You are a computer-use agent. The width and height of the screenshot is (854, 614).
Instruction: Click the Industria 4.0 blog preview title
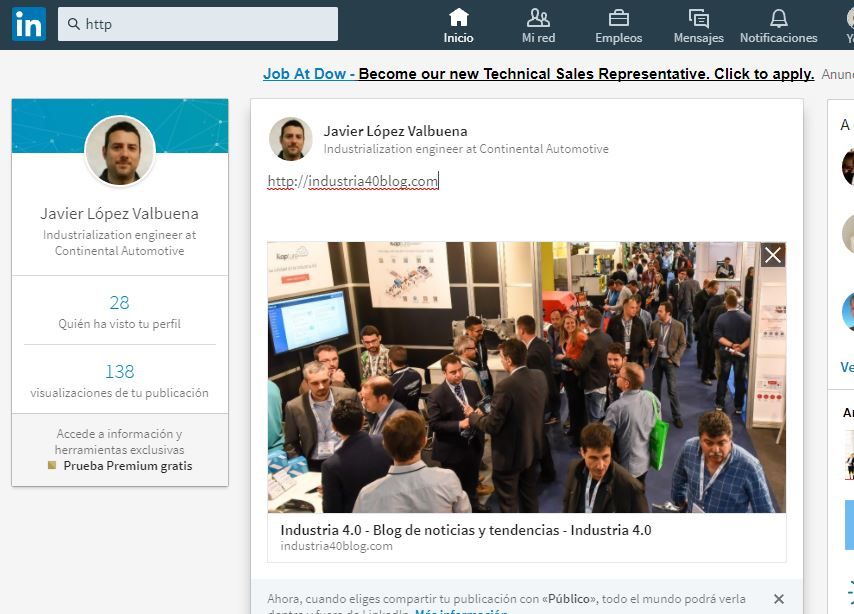(466, 530)
